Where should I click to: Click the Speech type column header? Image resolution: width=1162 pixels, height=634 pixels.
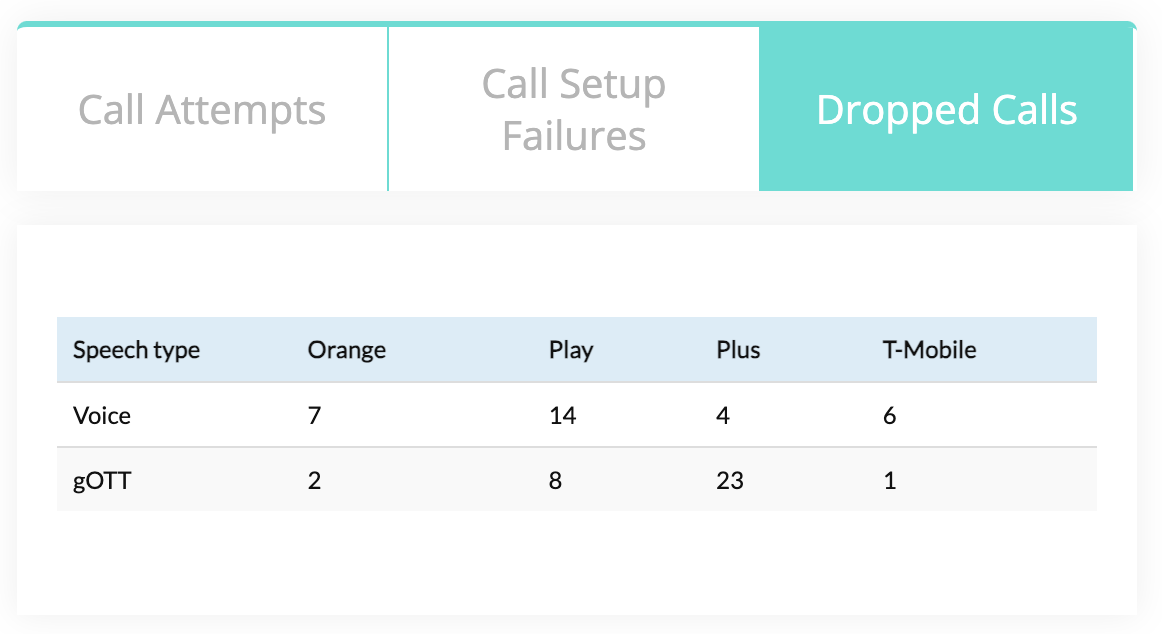click(x=136, y=350)
